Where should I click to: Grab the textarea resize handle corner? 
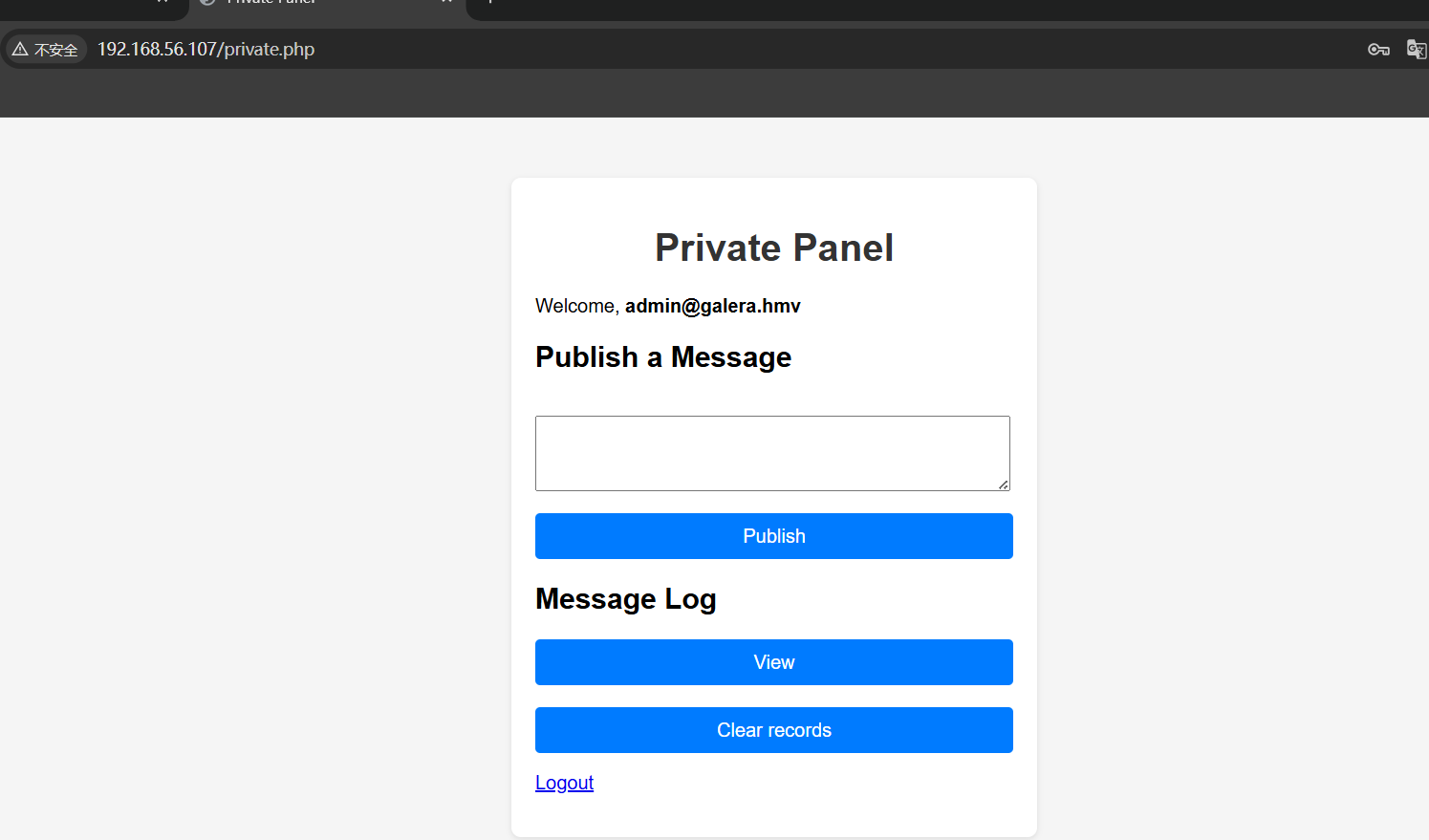pos(1004,485)
